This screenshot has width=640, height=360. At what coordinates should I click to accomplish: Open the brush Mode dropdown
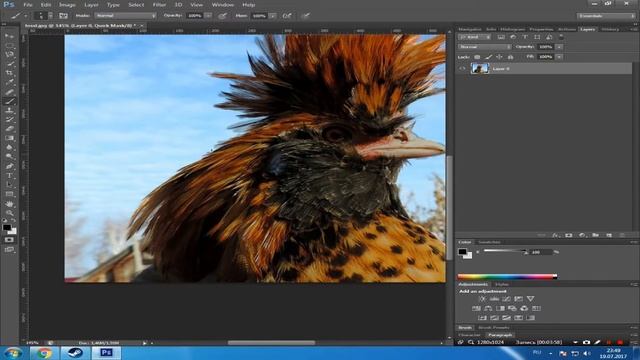[x=125, y=16]
